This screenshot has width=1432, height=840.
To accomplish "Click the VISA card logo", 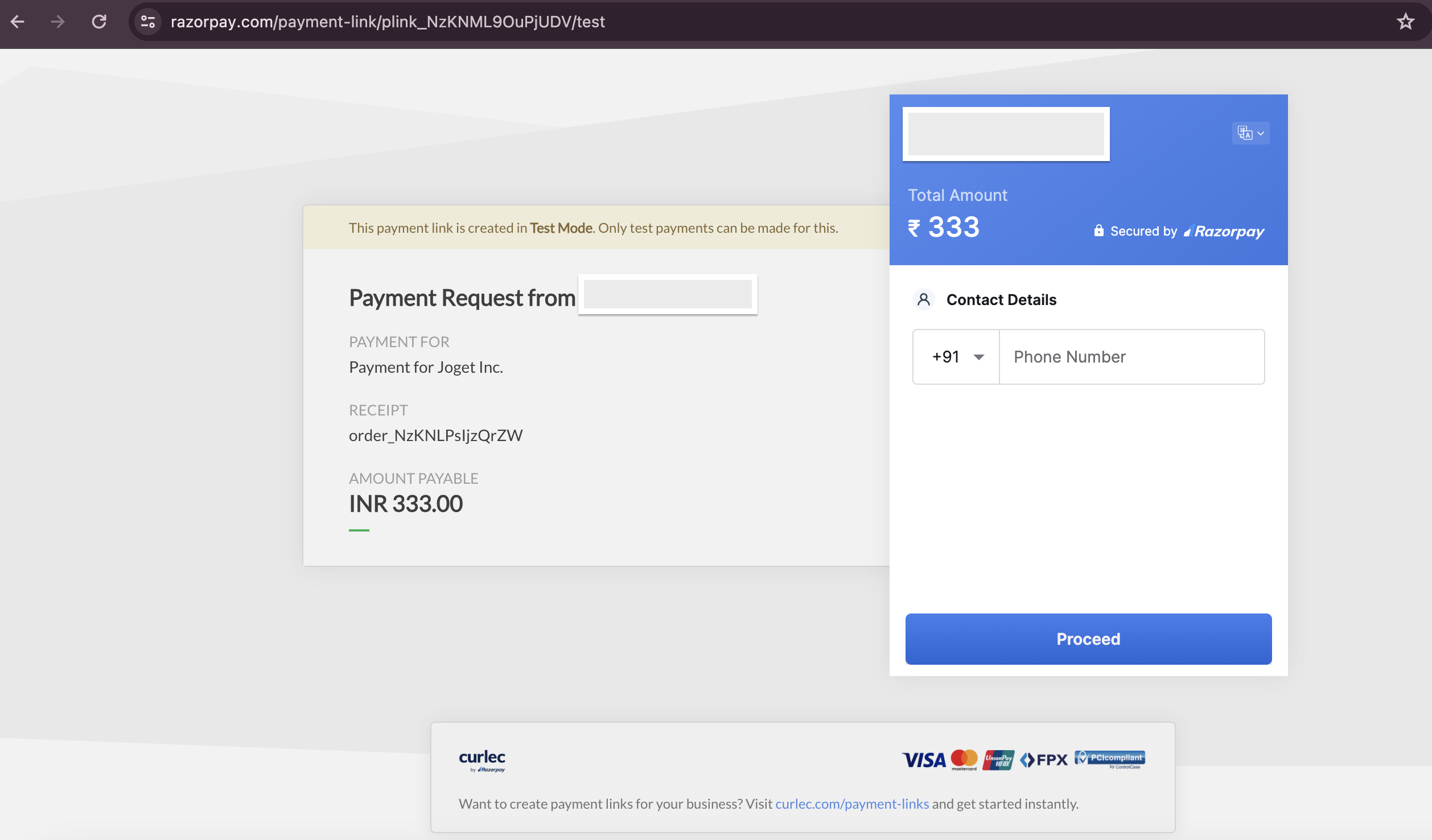I will coord(924,760).
